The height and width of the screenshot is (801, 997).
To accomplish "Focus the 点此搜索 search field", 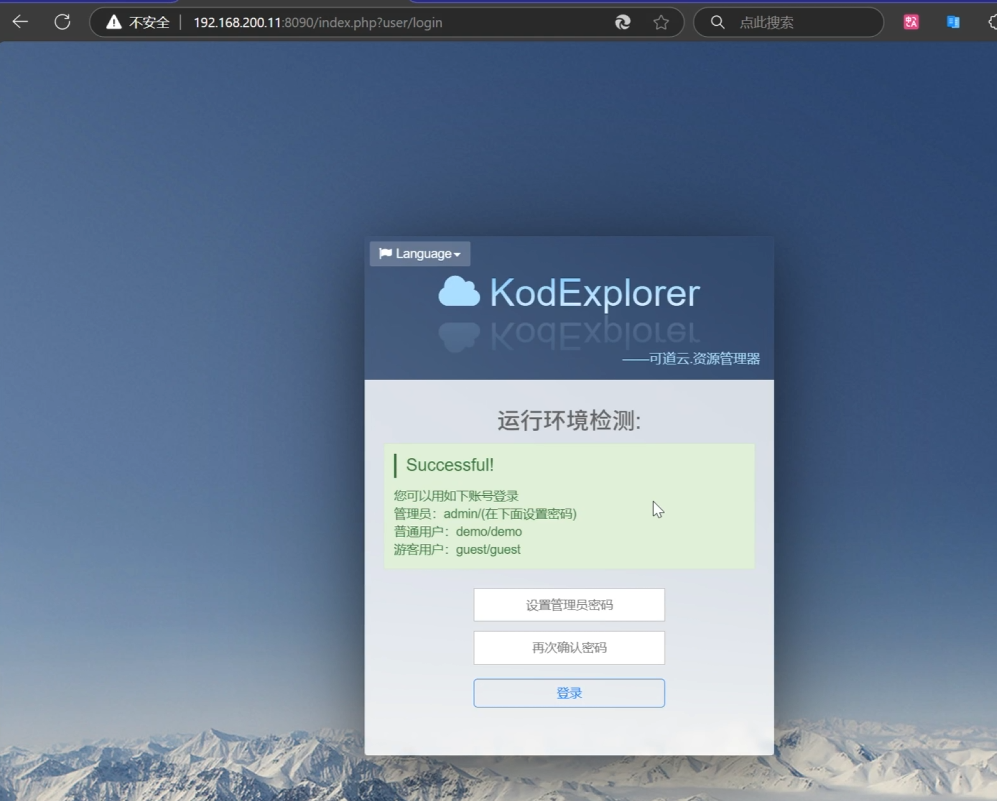I will (788, 23).
